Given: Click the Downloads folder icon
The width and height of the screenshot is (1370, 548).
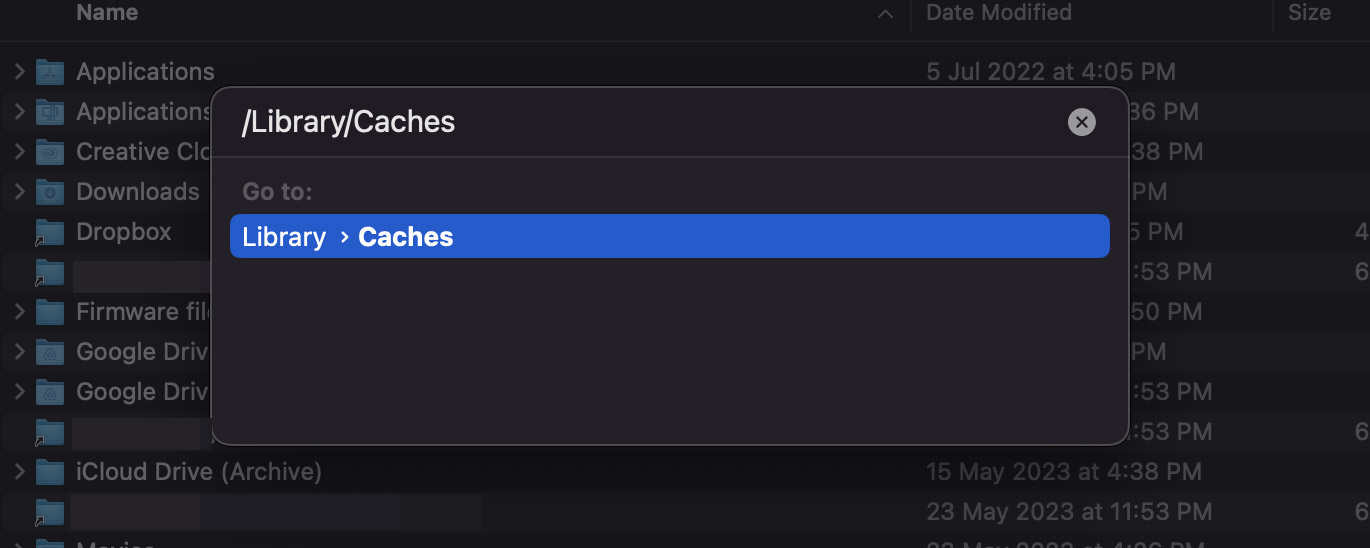Looking at the screenshot, I should (x=50, y=192).
